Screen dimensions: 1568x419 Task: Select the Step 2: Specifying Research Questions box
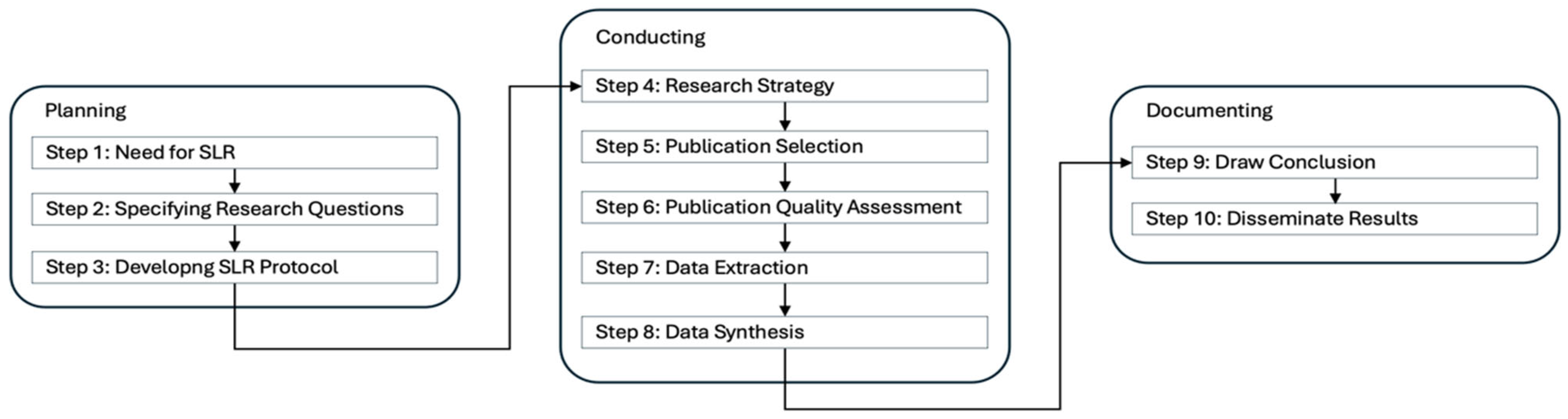pos(234,209)
